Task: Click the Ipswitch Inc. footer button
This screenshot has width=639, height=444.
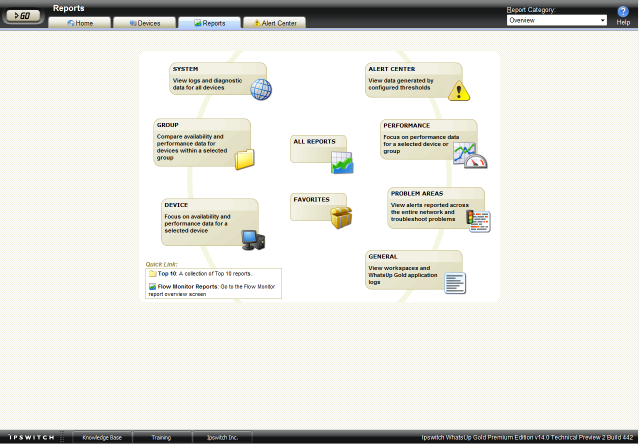Action: 222,437
